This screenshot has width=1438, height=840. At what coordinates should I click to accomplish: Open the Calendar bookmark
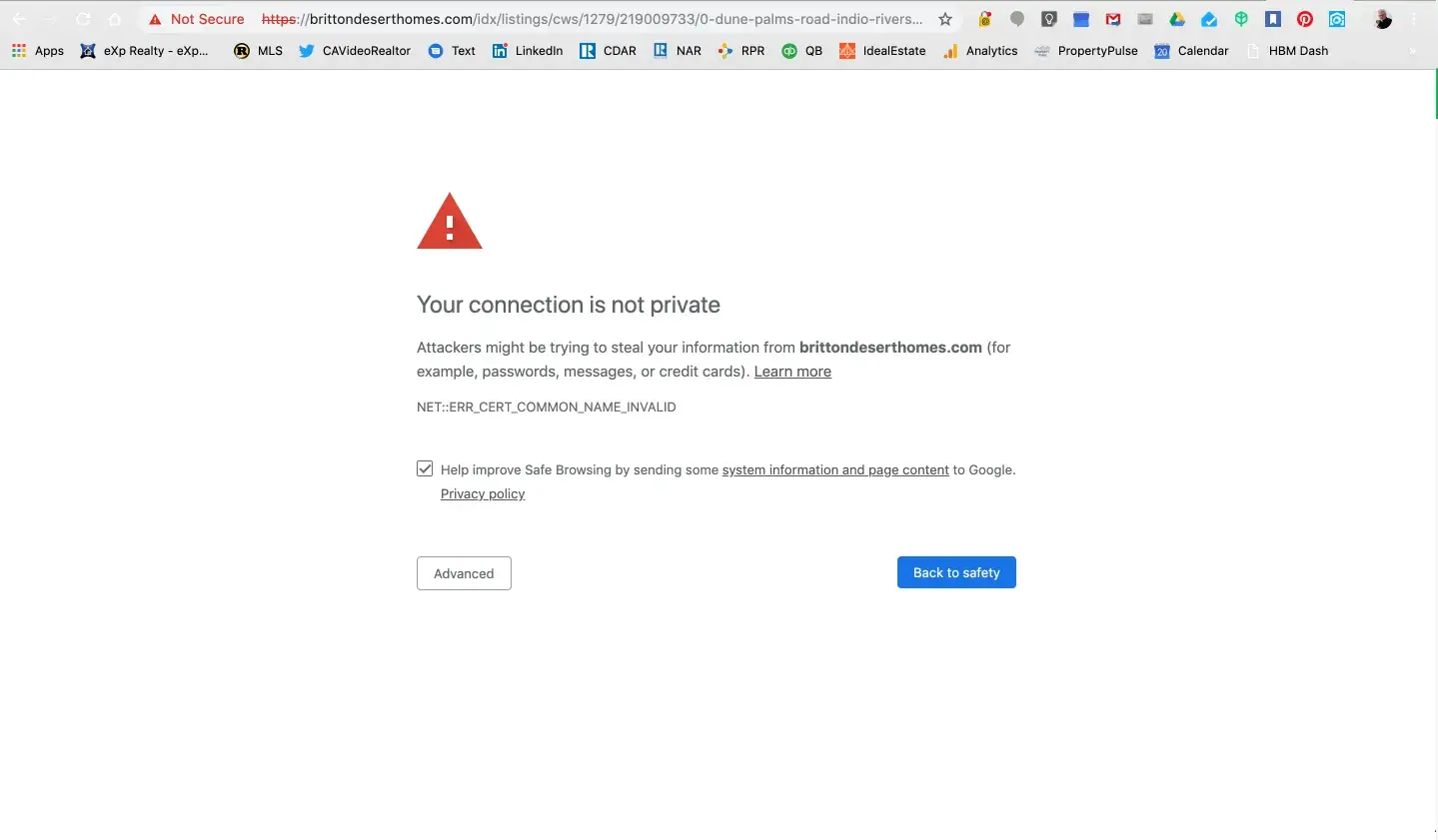click(1191, 51)
